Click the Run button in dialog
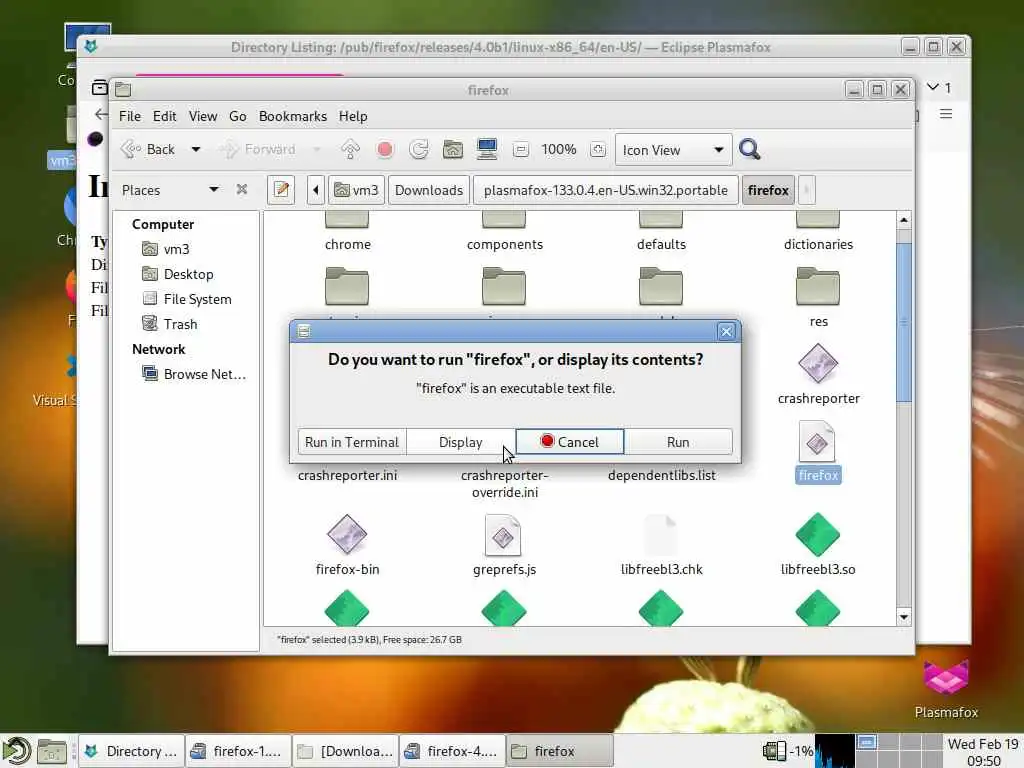1024x768 pixels. (x=678, y=442)
